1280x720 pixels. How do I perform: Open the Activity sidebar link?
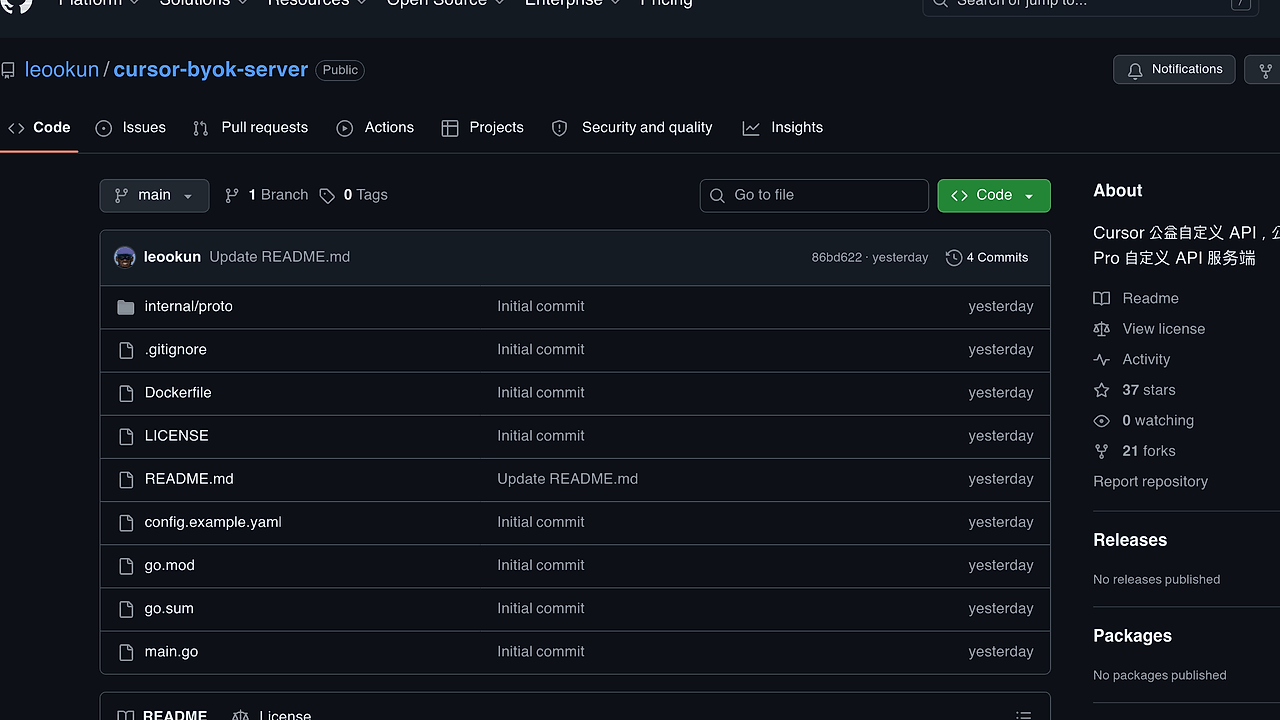click(x=1132, y=359)
